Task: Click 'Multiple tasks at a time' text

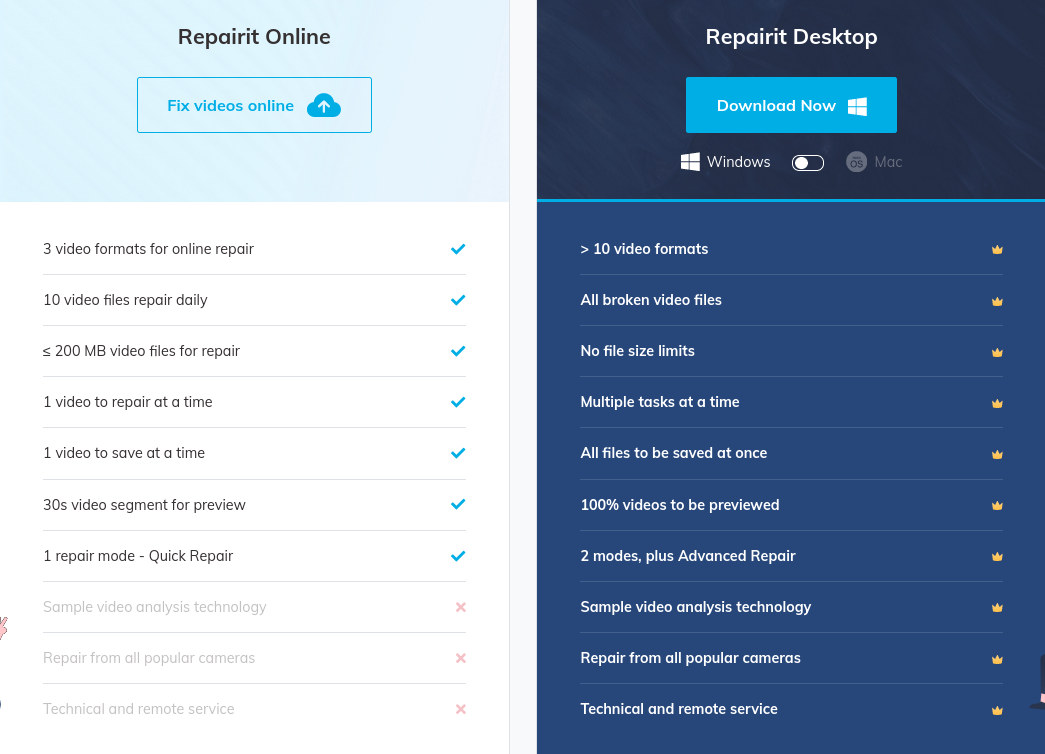Action: click(x=660, y=402)
